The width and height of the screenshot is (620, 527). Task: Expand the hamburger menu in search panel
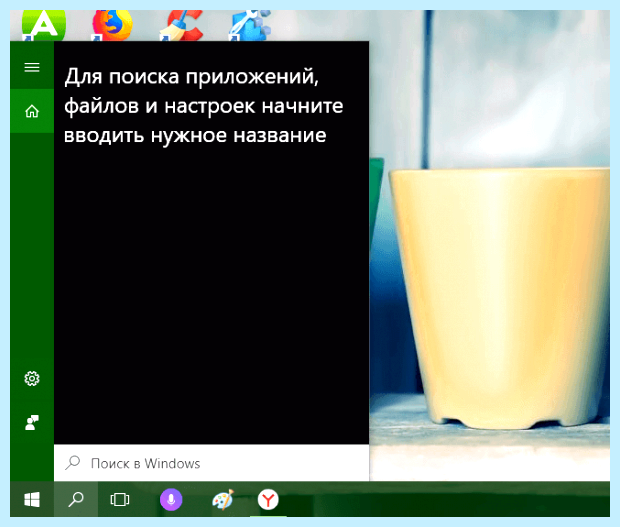coord(32,67)
